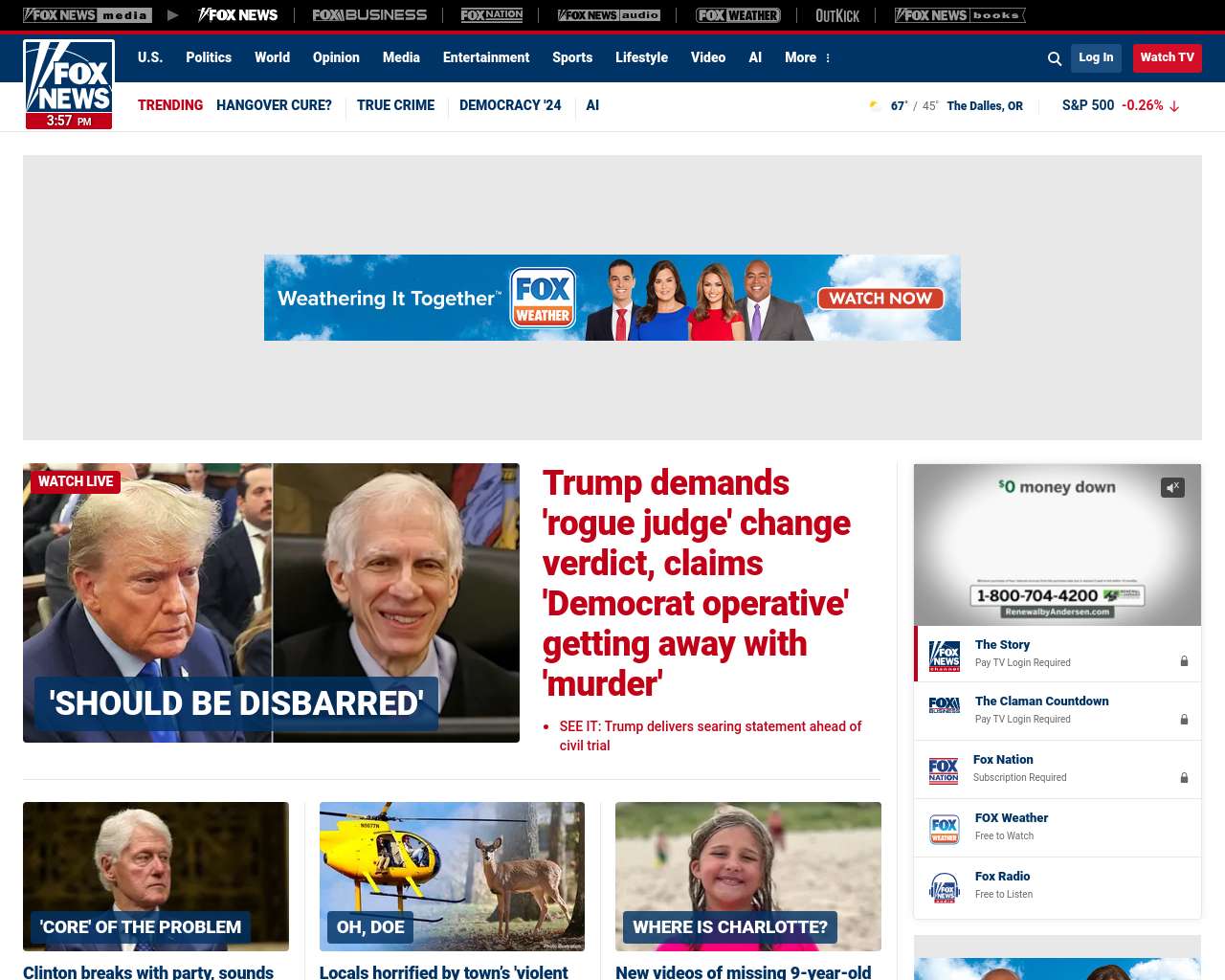Click the Log In button
The height and width of the screenshot is (980, 1225).
point(1096,57)
